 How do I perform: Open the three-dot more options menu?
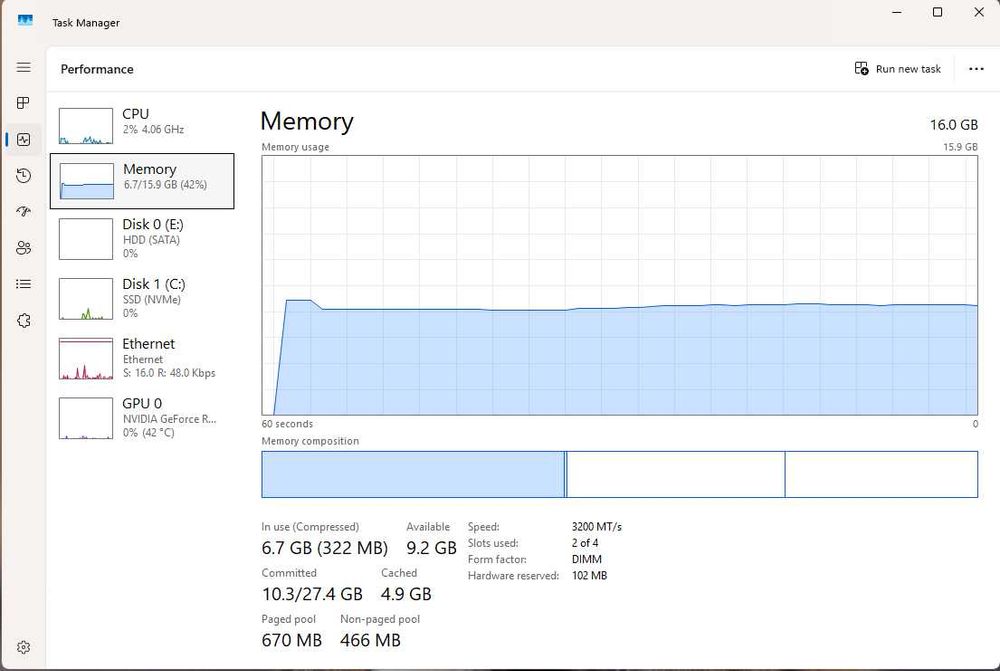(x=976, y=69)
